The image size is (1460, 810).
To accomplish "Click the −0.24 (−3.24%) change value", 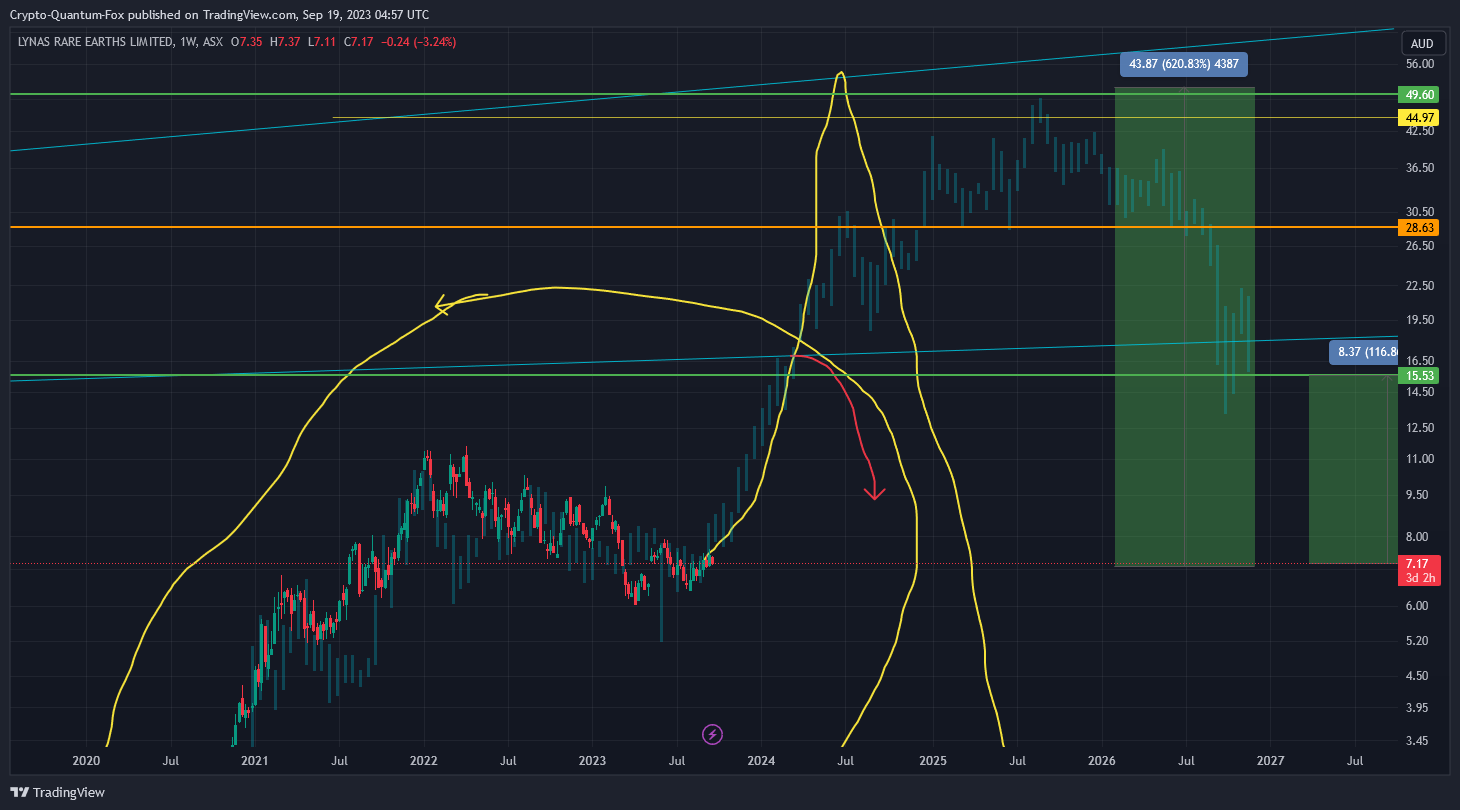I will [x=420, y=42].
